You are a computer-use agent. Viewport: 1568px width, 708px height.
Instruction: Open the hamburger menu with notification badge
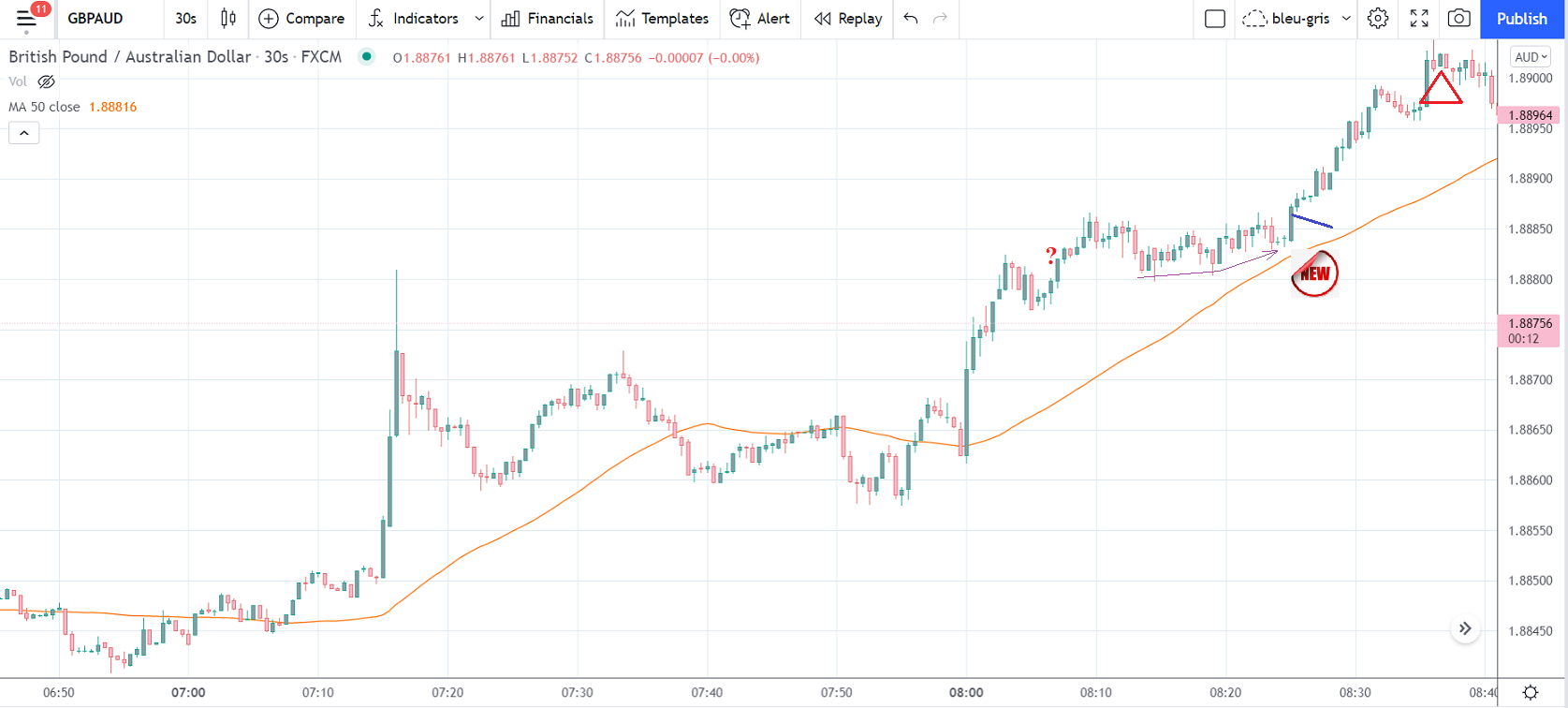coord(26,19)
